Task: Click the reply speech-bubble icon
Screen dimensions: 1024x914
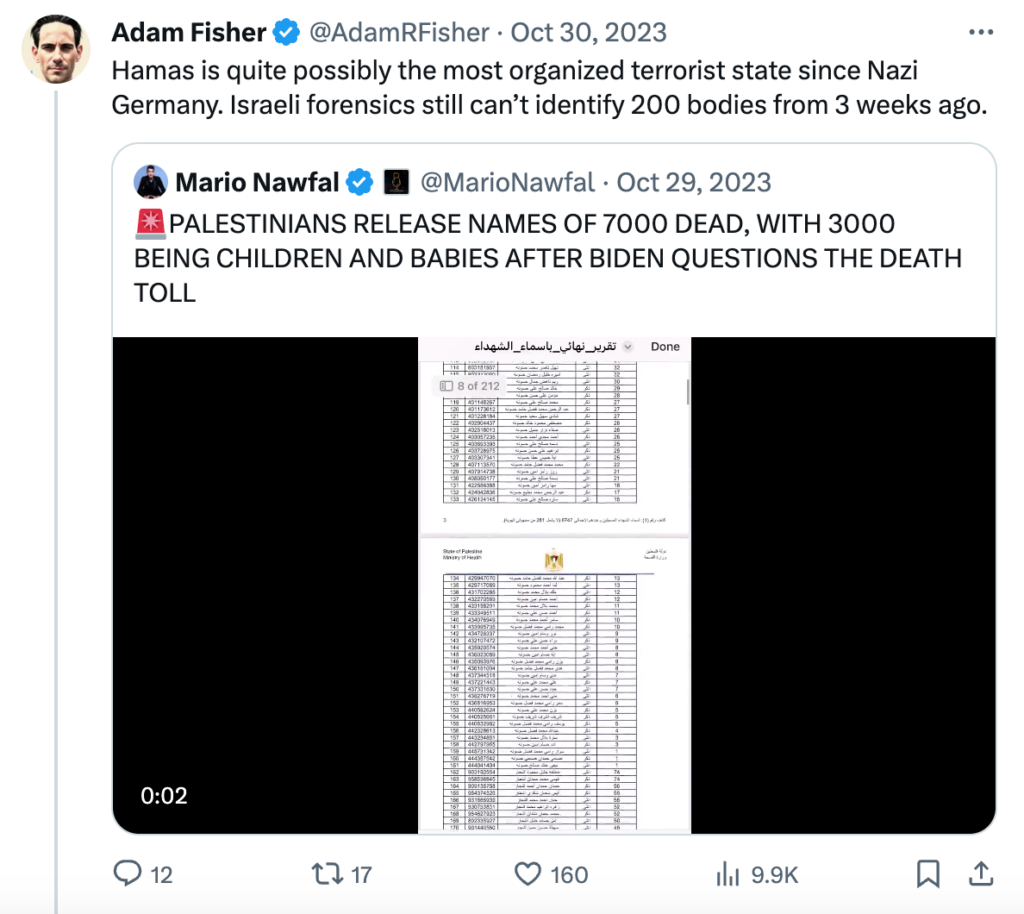Action: click(x=130, y=873)
